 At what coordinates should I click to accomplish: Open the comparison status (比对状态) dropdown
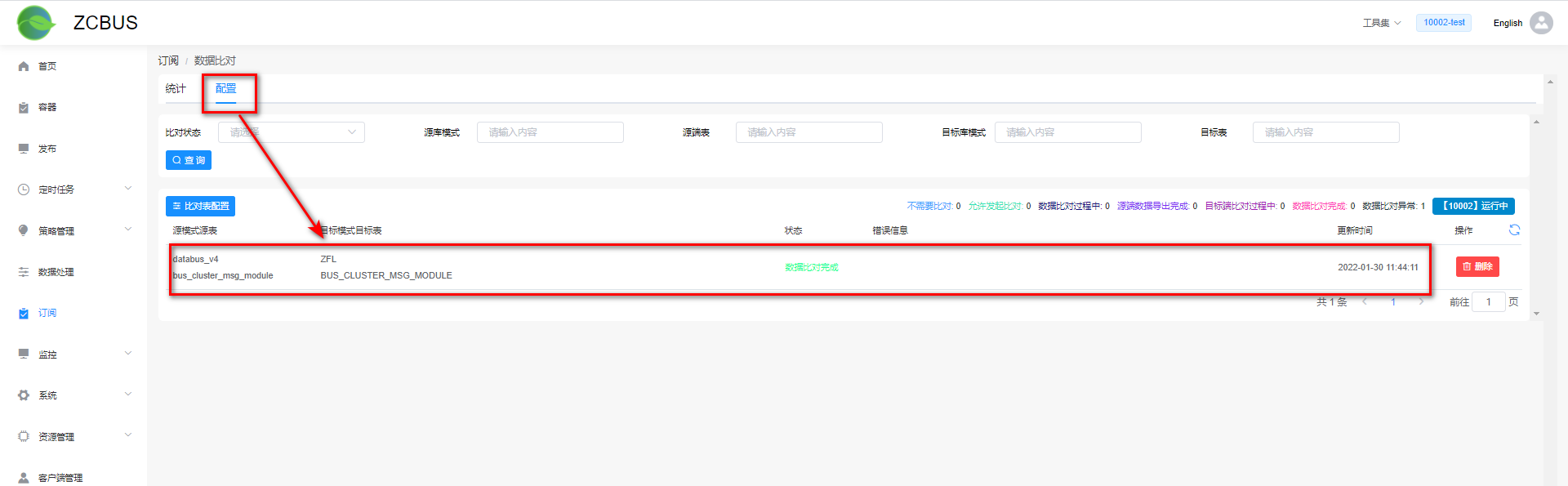tap(291, 132)
